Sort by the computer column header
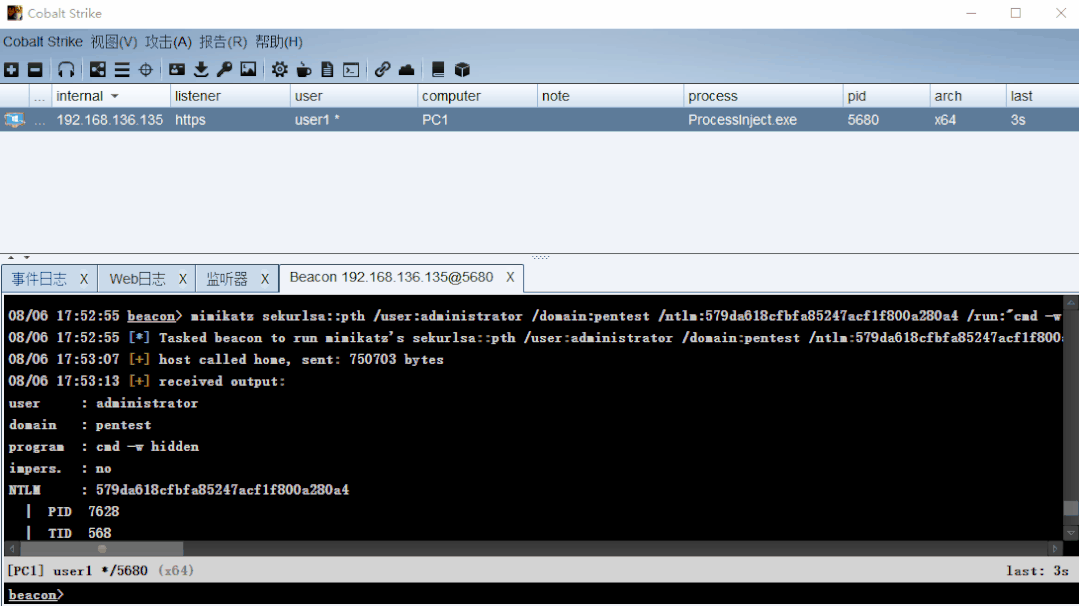Viewport: 1079px width, 606px height. [477, 96]
